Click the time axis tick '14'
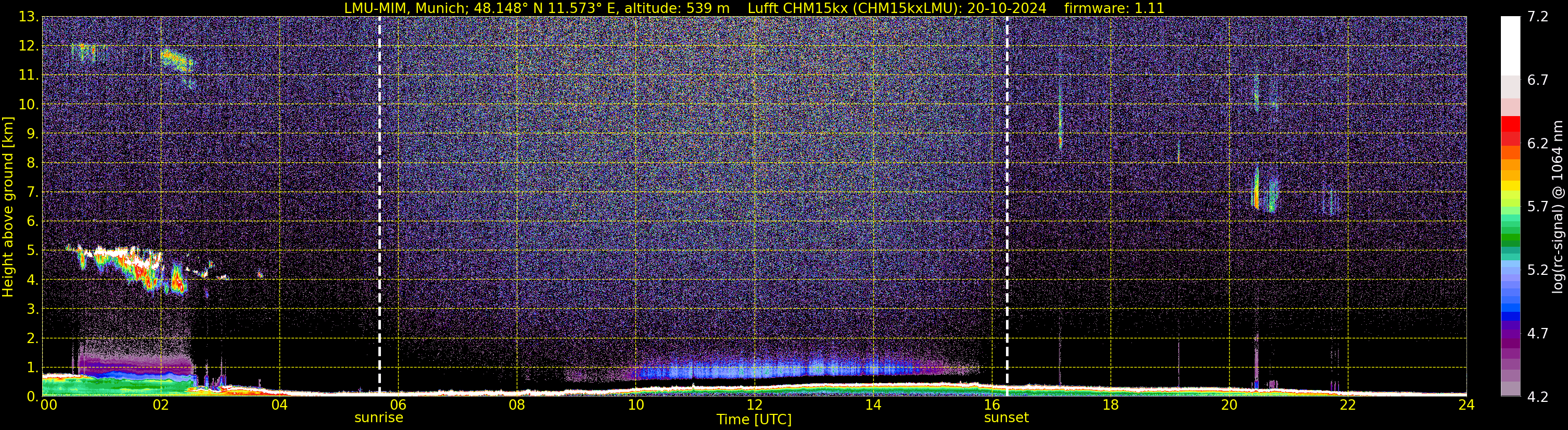The image size is (1568, 430). coord(873,404)
